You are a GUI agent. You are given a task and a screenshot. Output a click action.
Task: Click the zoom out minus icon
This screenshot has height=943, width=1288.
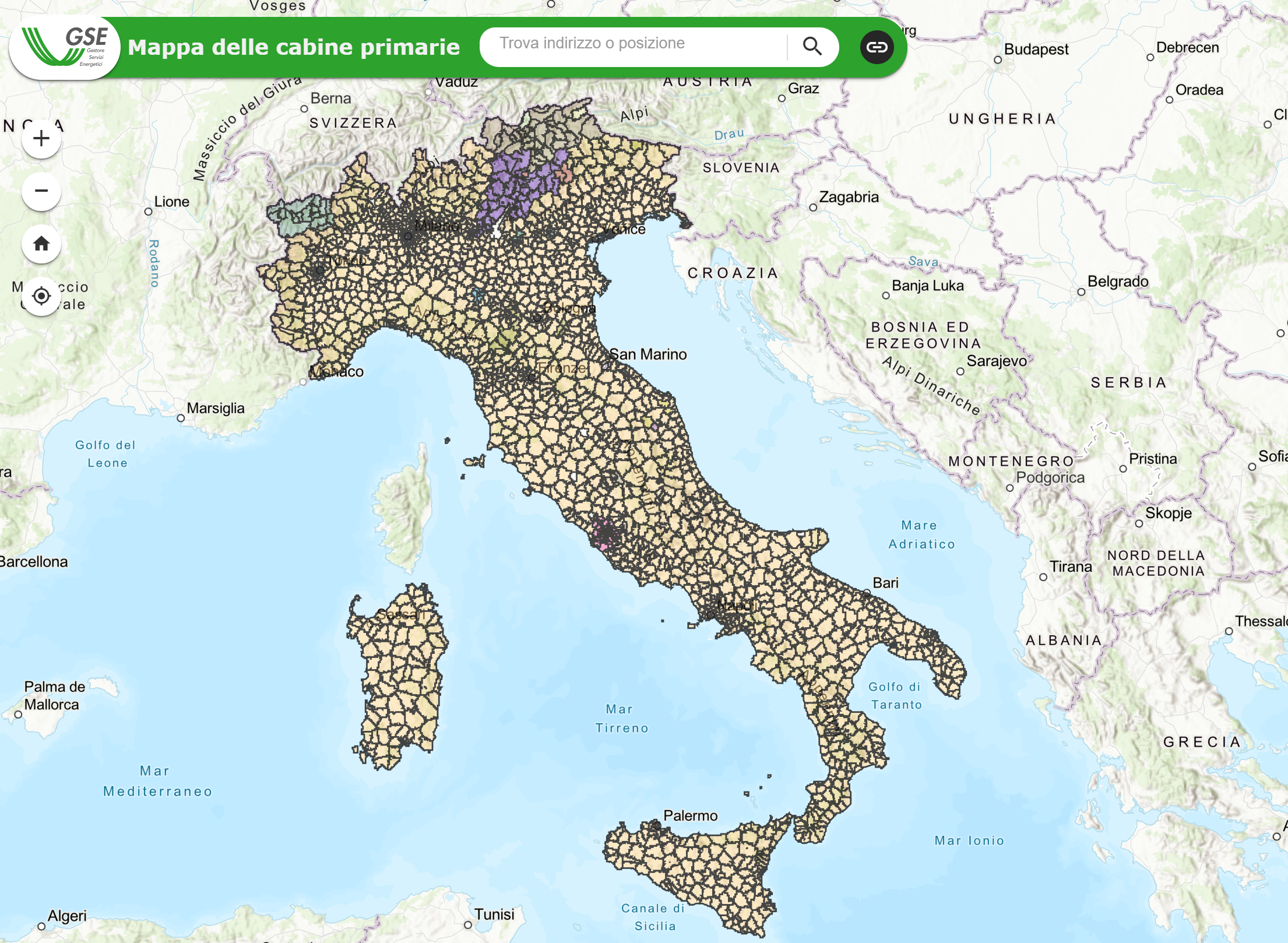[x=41, y=191]
